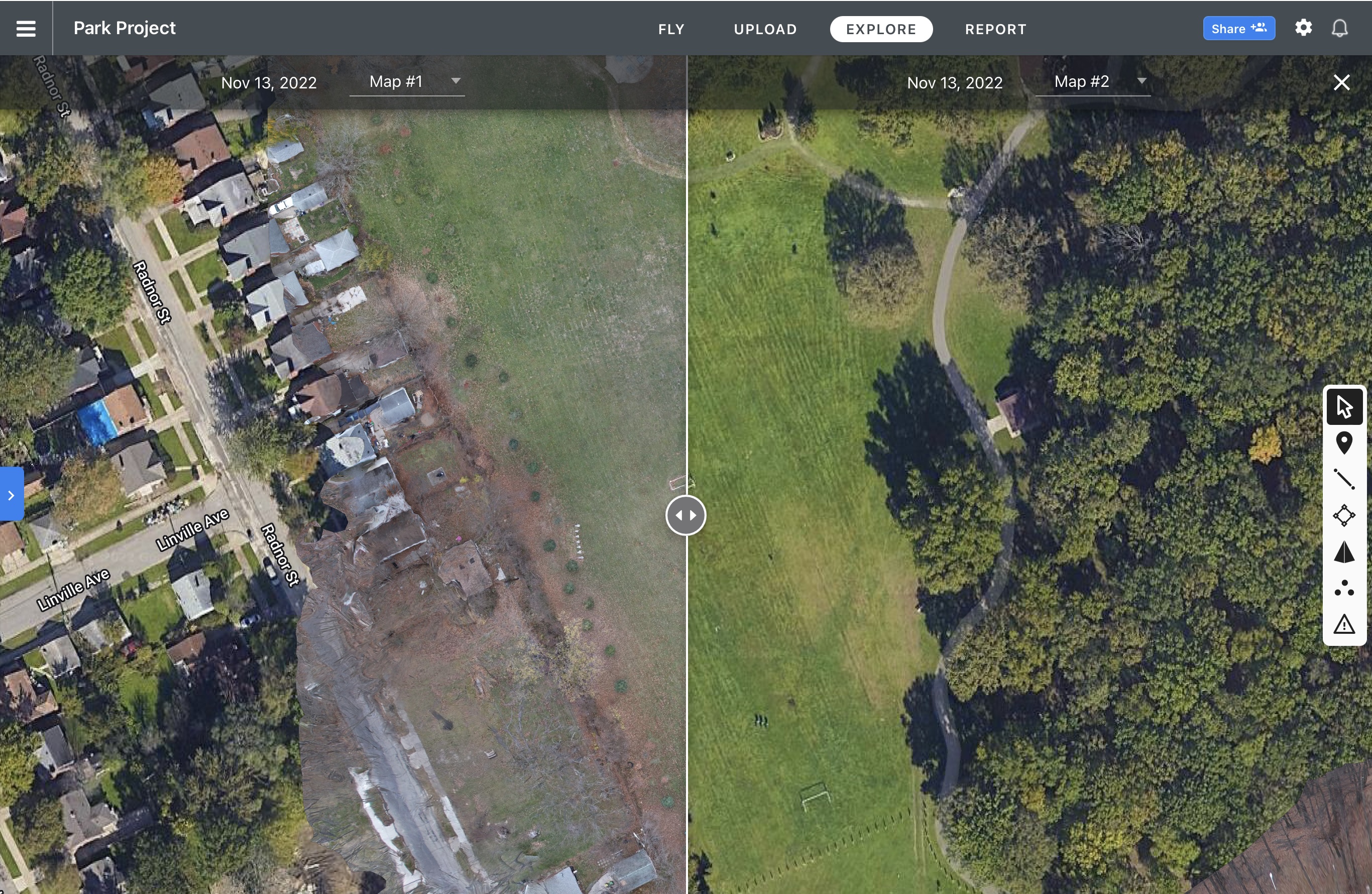Switch to the UPLOAD tab
This screenshot has height=894, width=1372.
(x=765, y=30)
